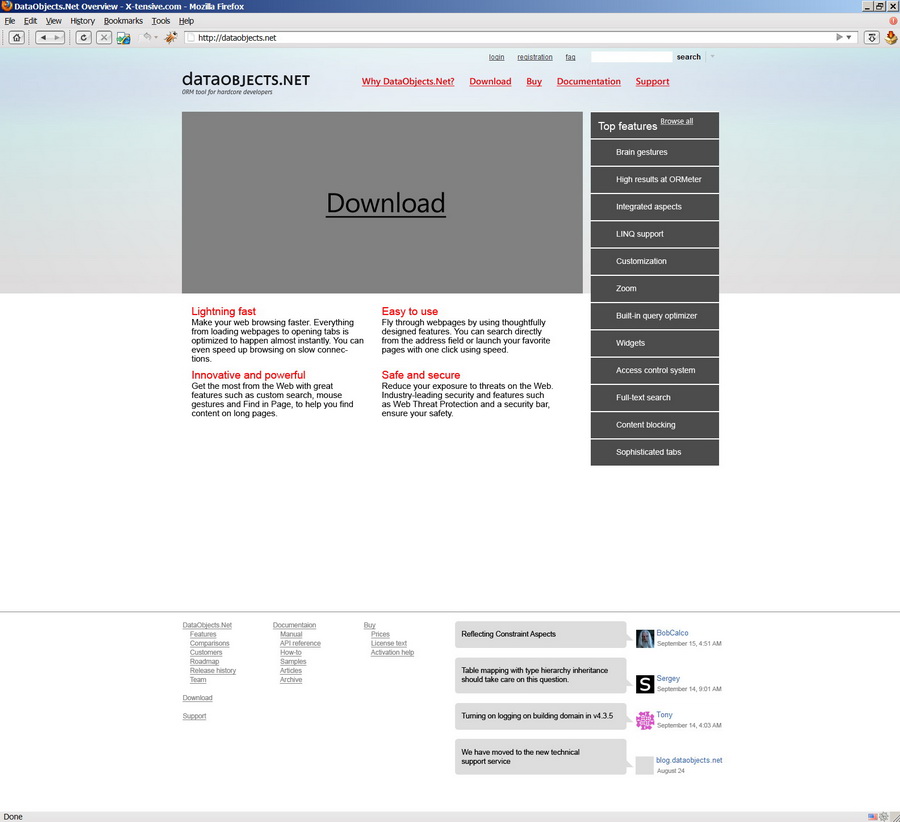
Task: Click the footer API reference link
Action: tap(300, 643)
